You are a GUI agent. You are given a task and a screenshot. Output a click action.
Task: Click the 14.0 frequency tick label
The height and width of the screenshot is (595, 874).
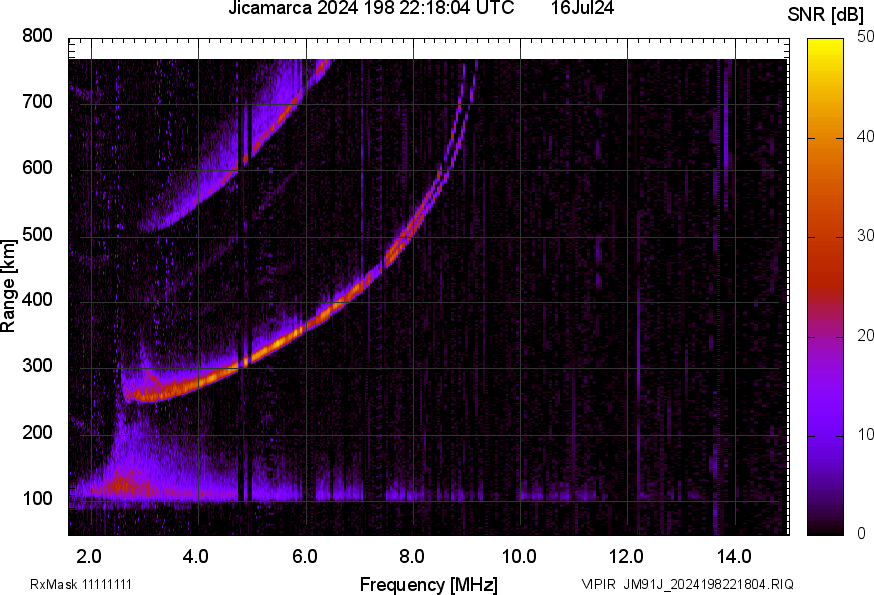click(x=733, y=556)
